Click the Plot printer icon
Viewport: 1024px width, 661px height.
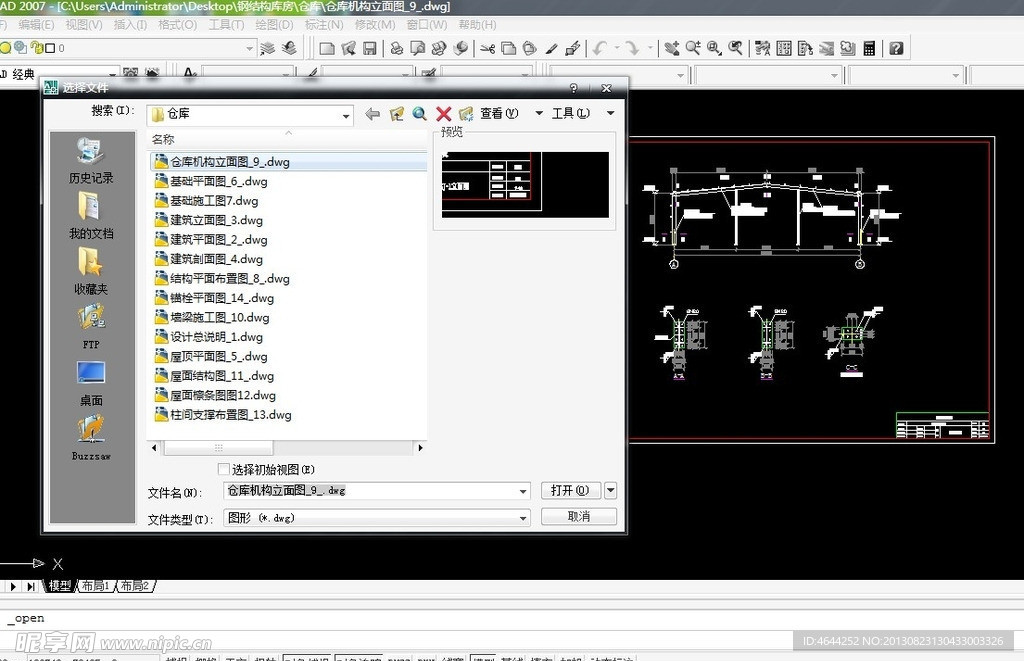click(x=396, y=48)
